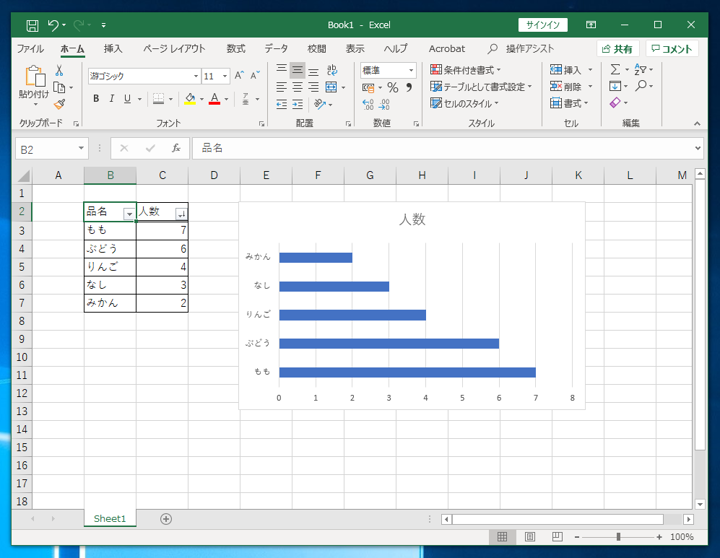This screenshot has height=558, width=720.
Task: Switch to the ページ レイアウト tab
Action: [174, 49]
